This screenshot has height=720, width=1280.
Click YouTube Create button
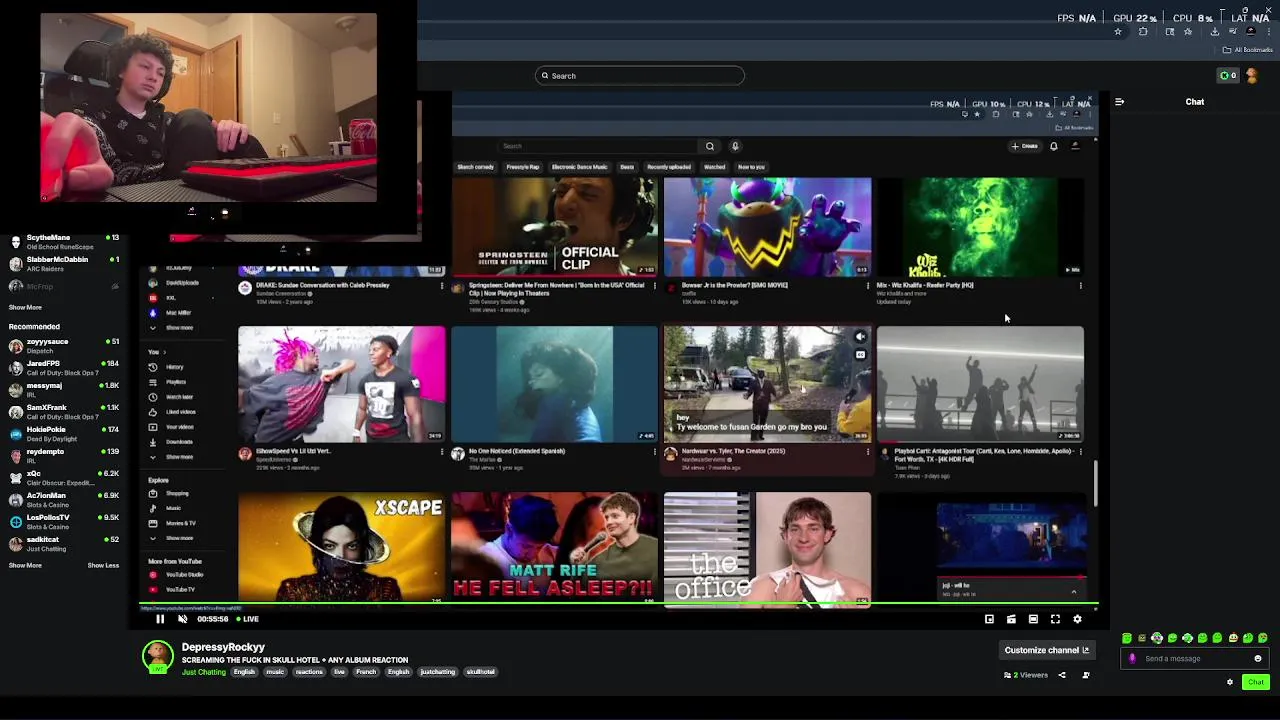pyautogui.click(x=1024, y=146)
